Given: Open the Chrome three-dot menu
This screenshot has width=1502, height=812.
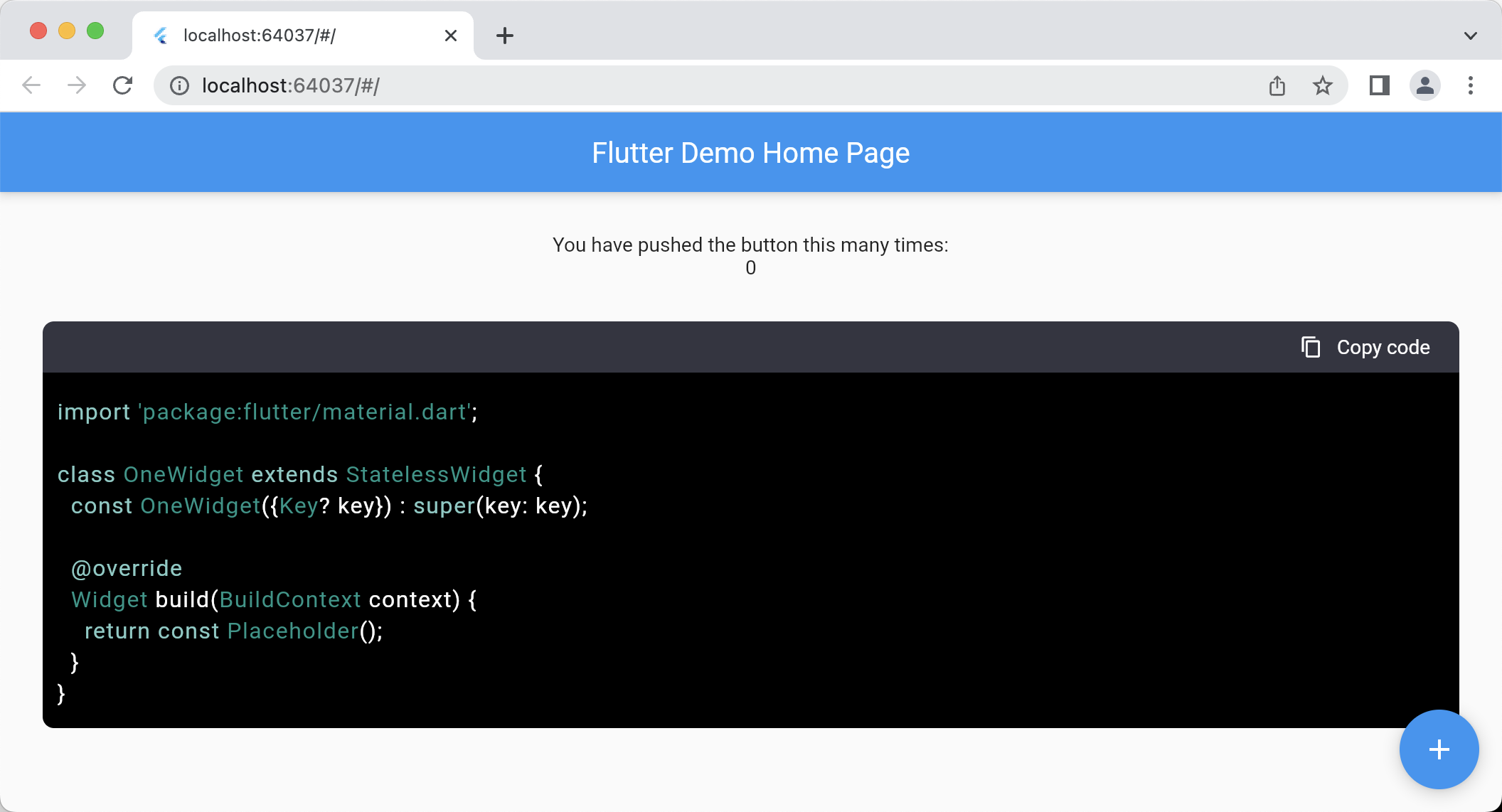Looking at the screenshot, I should point(1470,85).
